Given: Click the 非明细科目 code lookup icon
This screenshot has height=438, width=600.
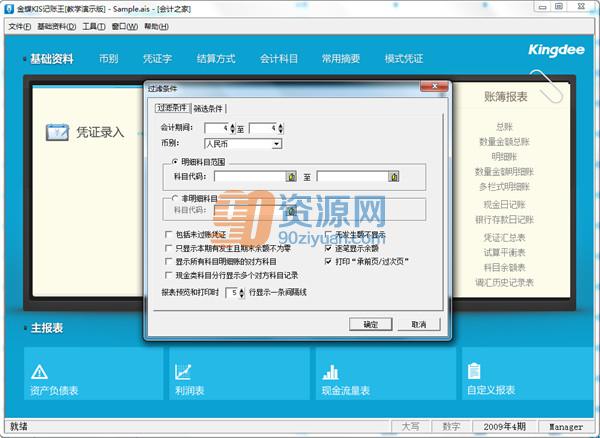Looking at the screenshot, I should 291,210.
